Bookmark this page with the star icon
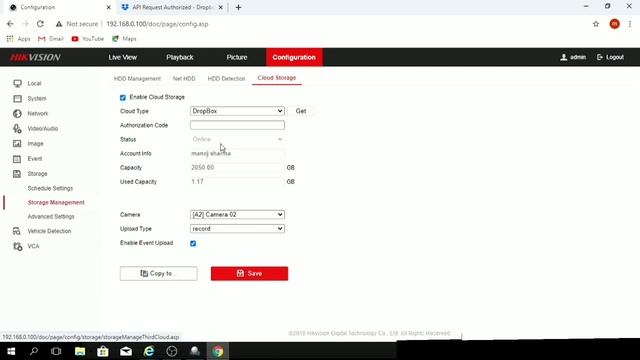640x360 pixels. 596,24
